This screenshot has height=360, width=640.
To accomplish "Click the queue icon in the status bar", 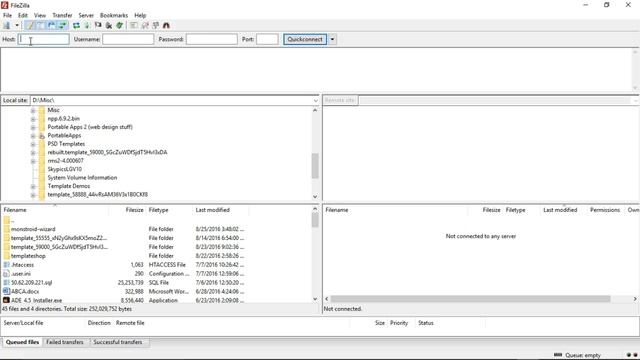I will pos(558,355).
